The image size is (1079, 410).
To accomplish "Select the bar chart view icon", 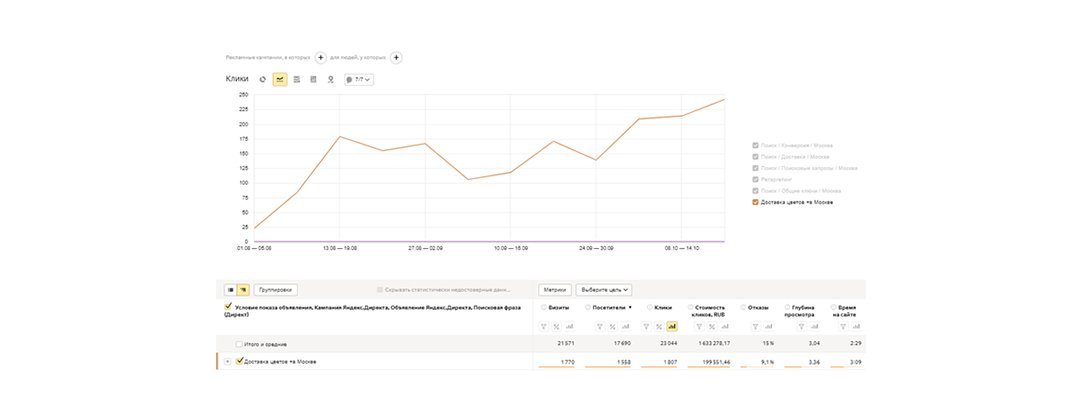I will (x=313, y=79).
